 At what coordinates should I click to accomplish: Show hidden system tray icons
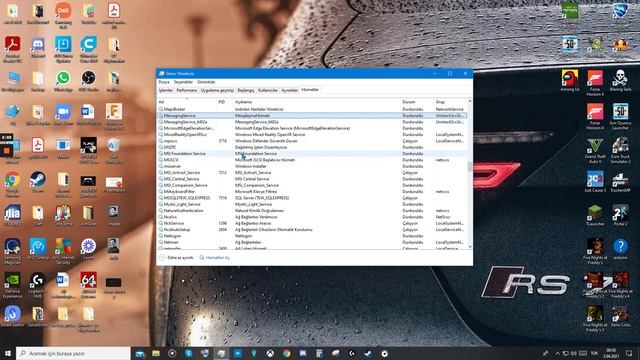click(x=557, y=353)
